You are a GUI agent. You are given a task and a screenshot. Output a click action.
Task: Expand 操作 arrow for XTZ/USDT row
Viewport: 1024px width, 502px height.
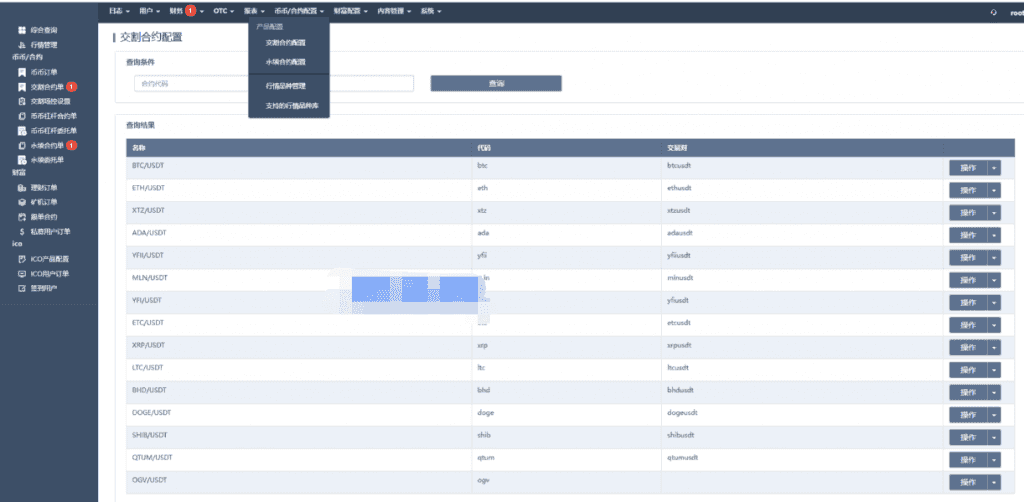pos(994,213)
